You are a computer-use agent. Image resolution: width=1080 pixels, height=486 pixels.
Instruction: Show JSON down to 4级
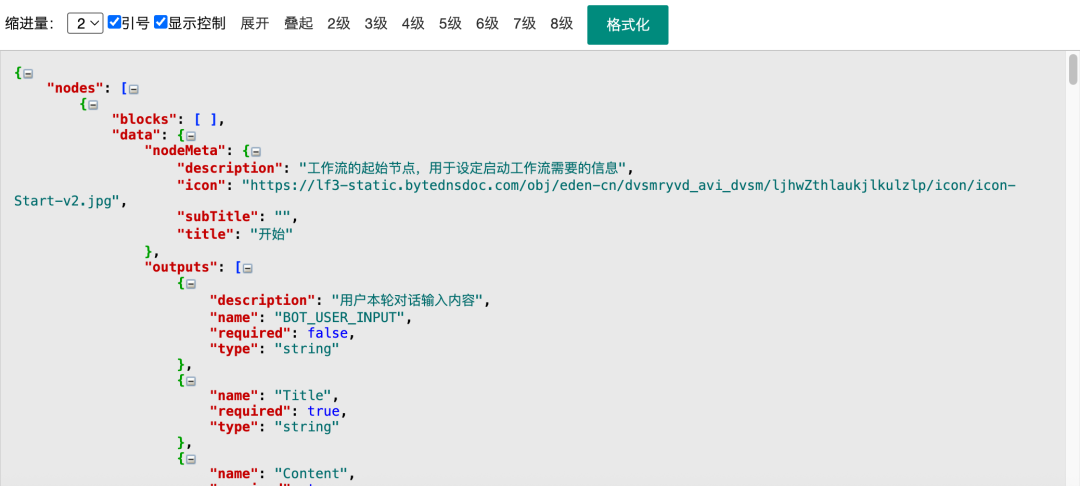[x=413, y=23]
